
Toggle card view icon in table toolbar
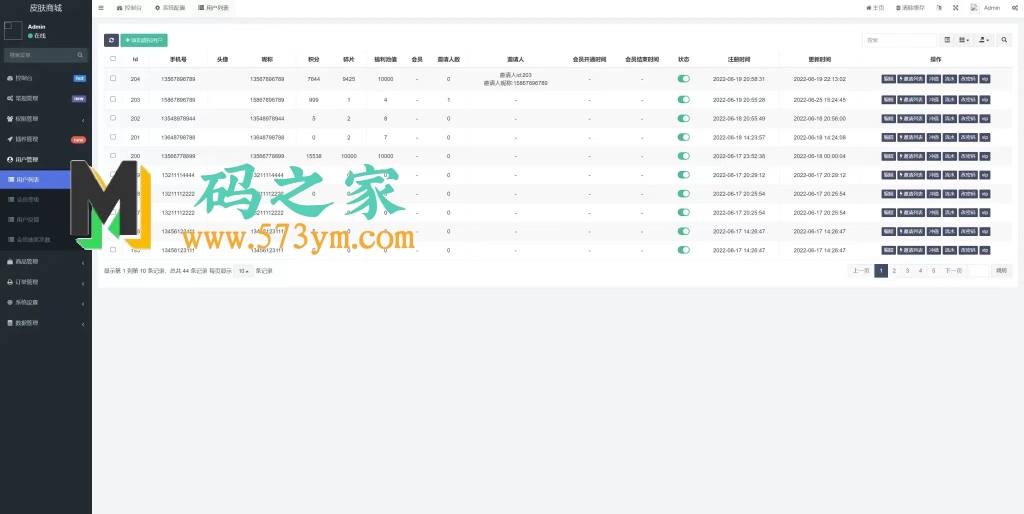click(947, 40)
